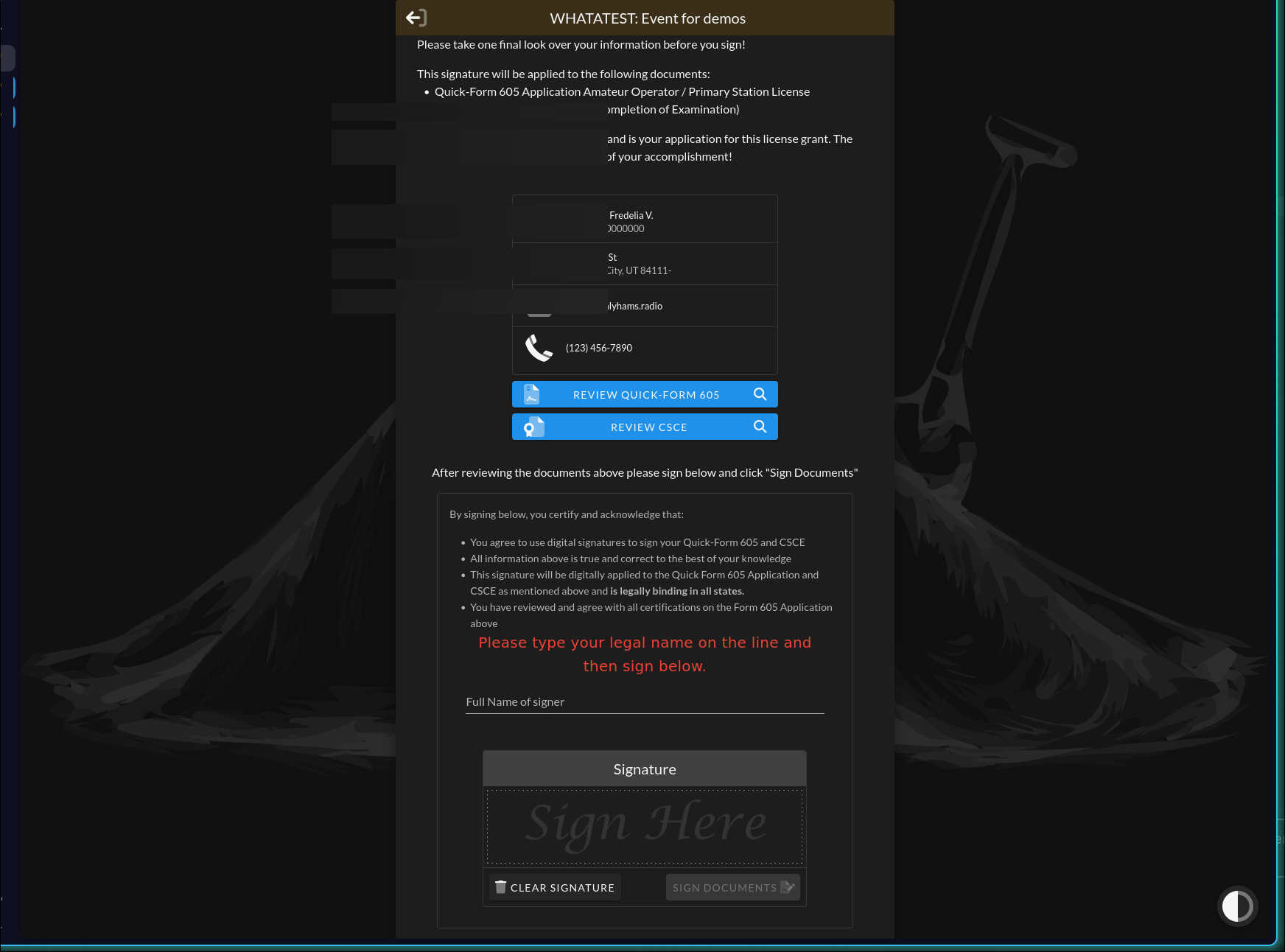Click 'Please take one final look' text
Viewport: 1285px width, 952px height.
[581, 44]
